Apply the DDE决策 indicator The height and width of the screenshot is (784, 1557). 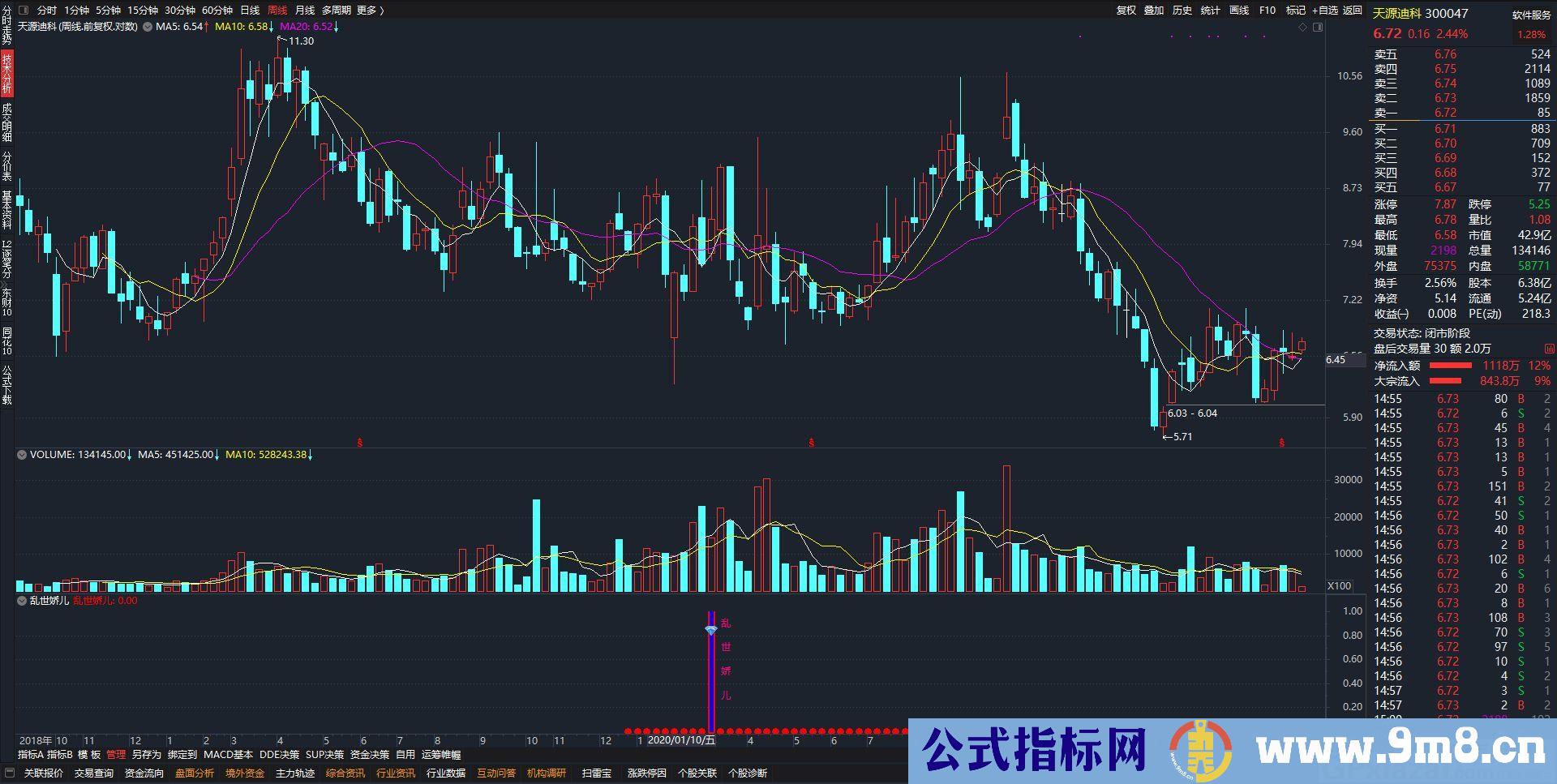point(279,755)
